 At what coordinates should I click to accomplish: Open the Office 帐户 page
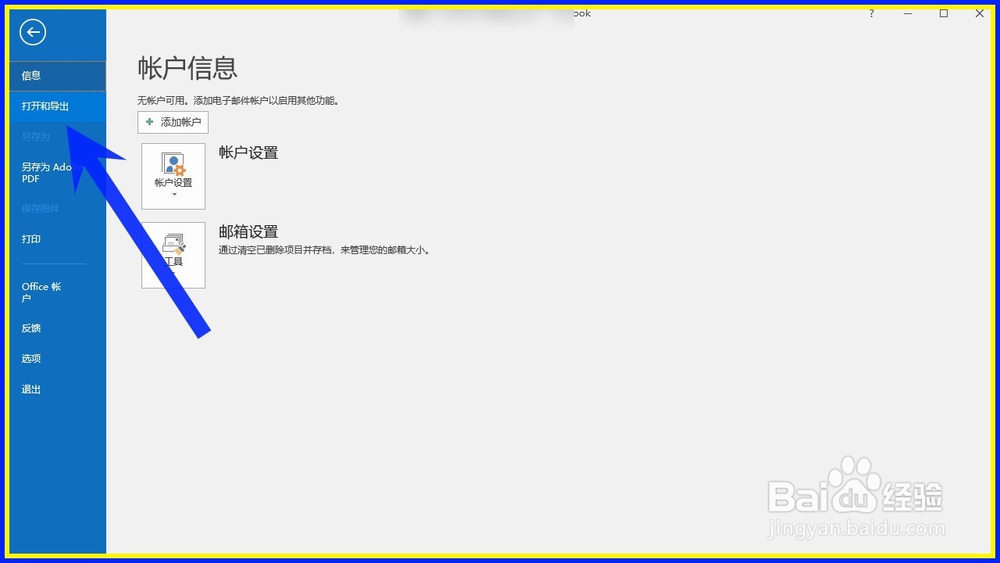57,292
